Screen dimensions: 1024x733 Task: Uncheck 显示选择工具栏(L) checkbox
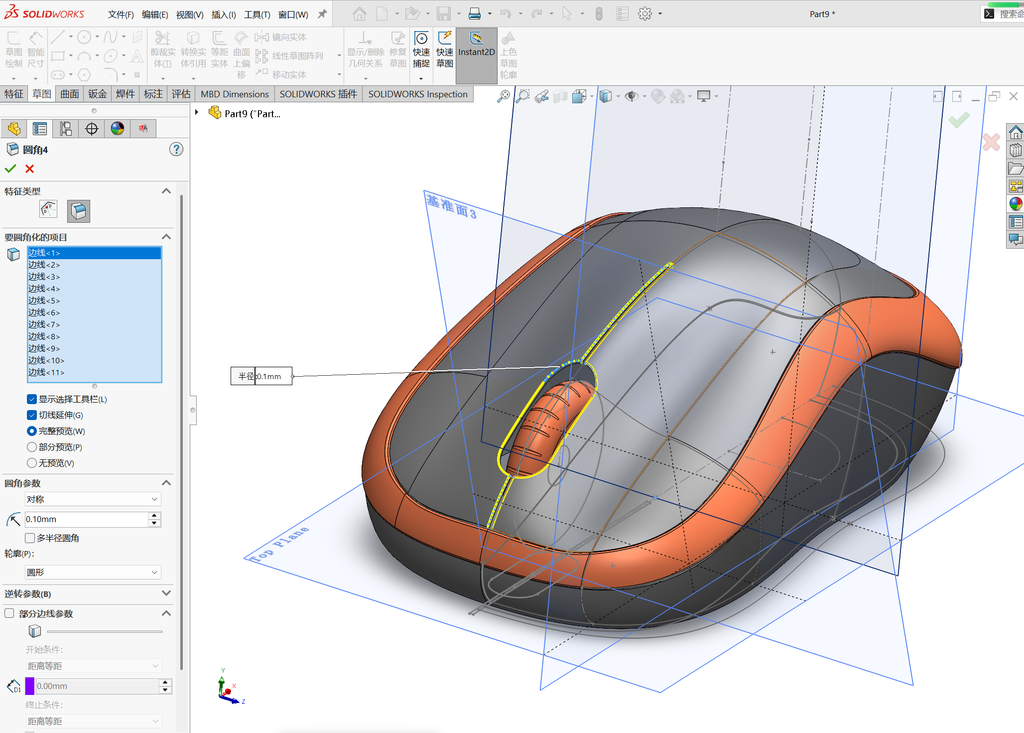[31, 399]
